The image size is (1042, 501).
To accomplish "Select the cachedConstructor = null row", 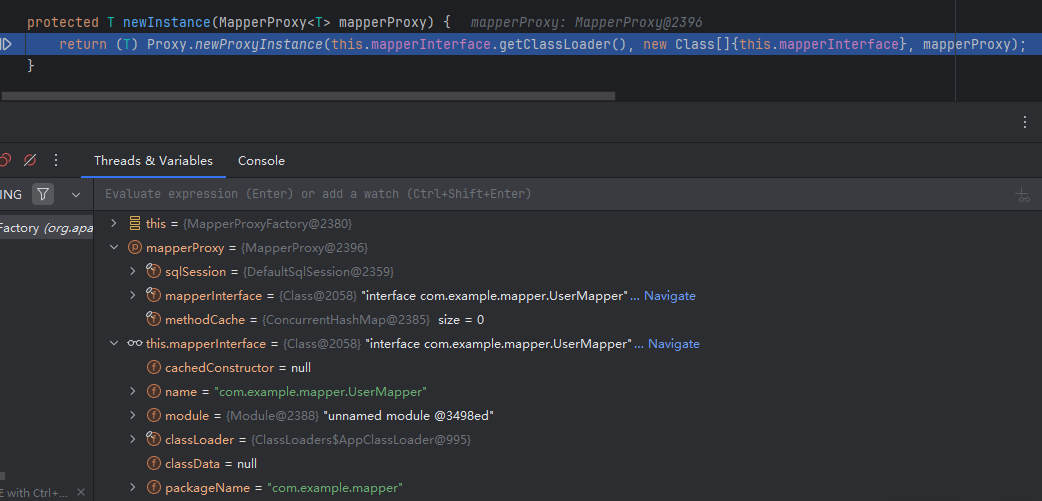I will [568, 367].
